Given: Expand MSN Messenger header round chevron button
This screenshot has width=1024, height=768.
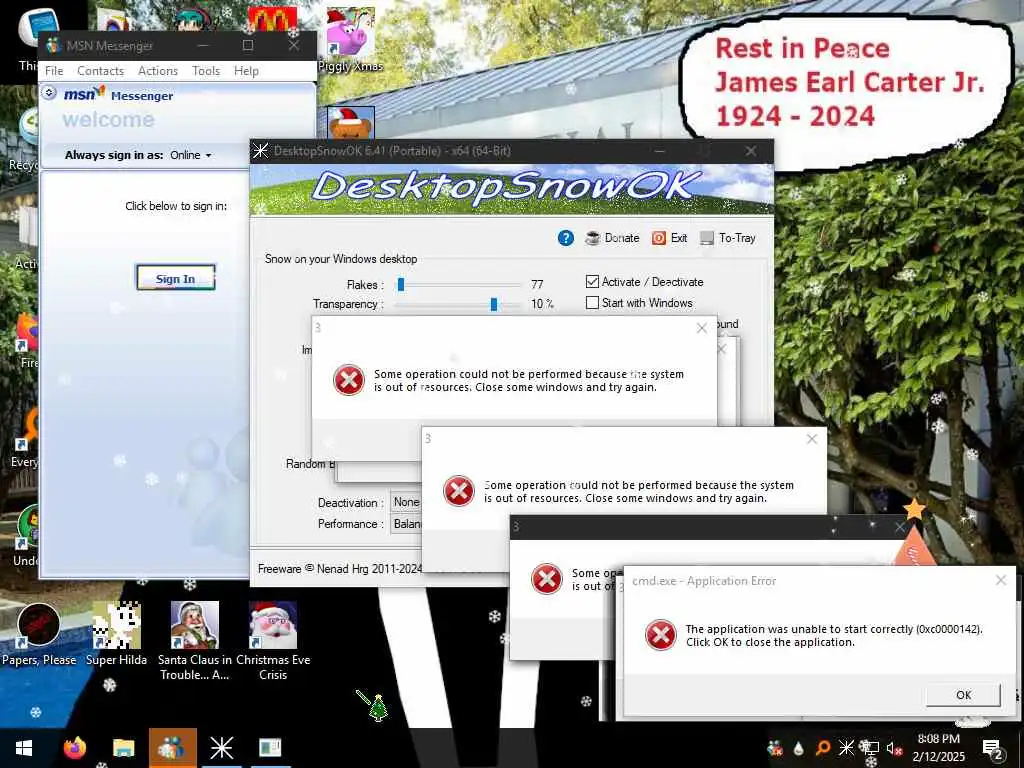Looking at the screenshot, I should [49, 93].
